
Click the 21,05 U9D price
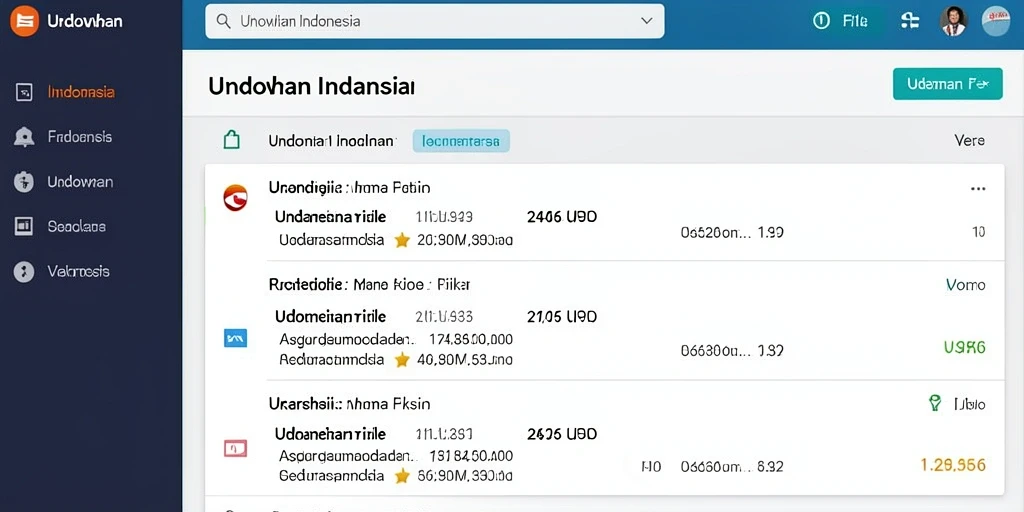(x=562, y=317)
